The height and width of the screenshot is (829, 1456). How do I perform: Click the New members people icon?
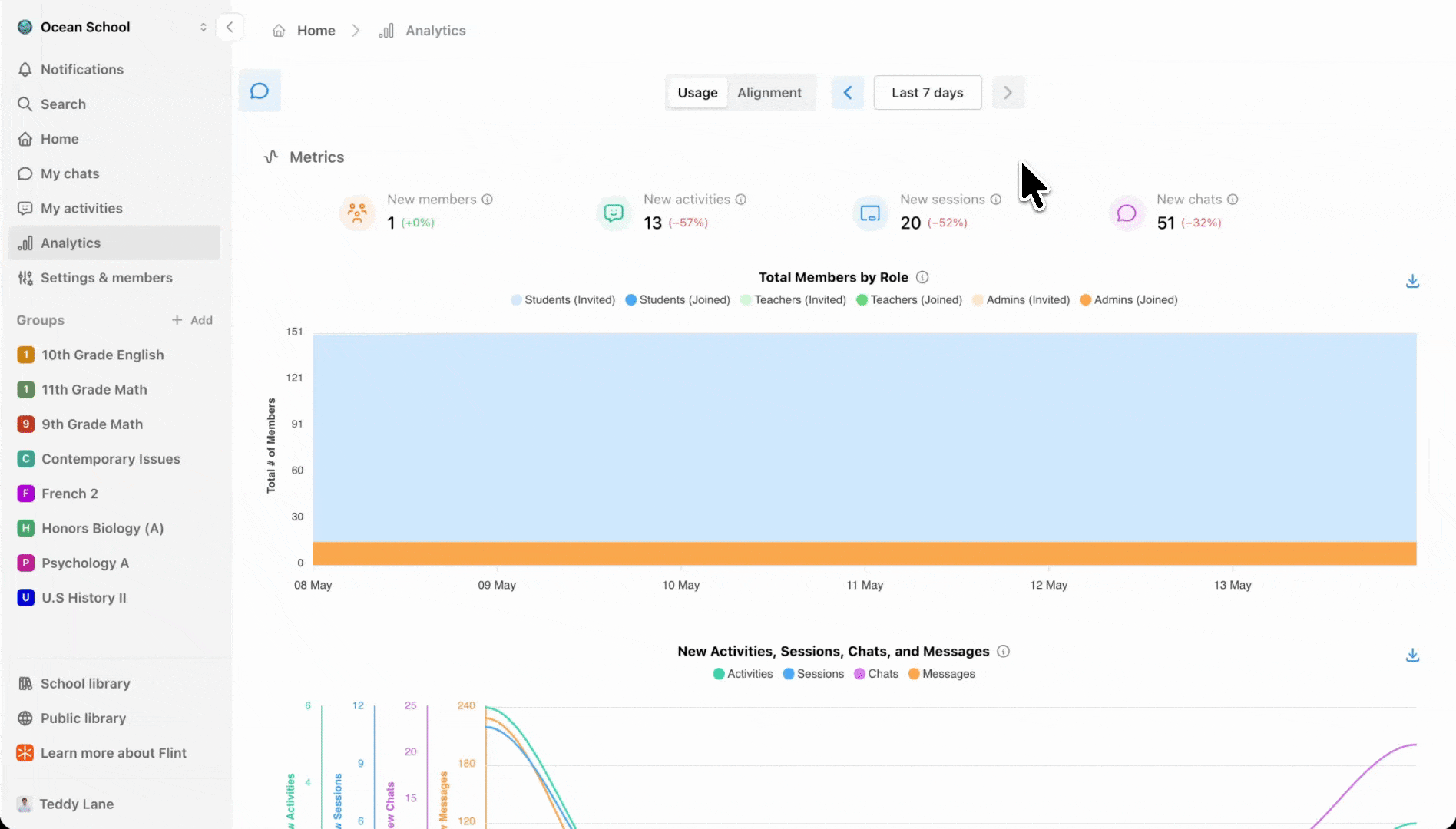(x=357, y=213)
